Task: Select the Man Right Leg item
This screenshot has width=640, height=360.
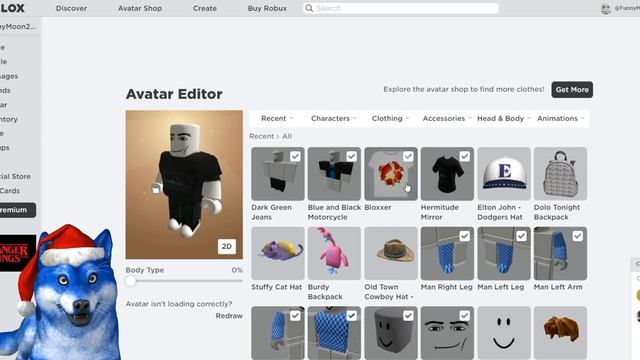Action: click(447, 253)
